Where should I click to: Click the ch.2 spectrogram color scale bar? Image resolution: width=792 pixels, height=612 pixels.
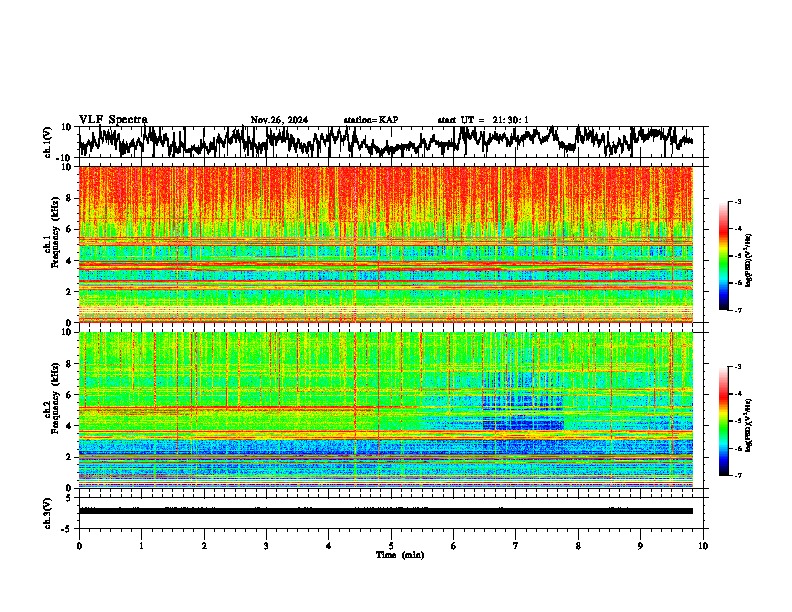coord(724,421)
